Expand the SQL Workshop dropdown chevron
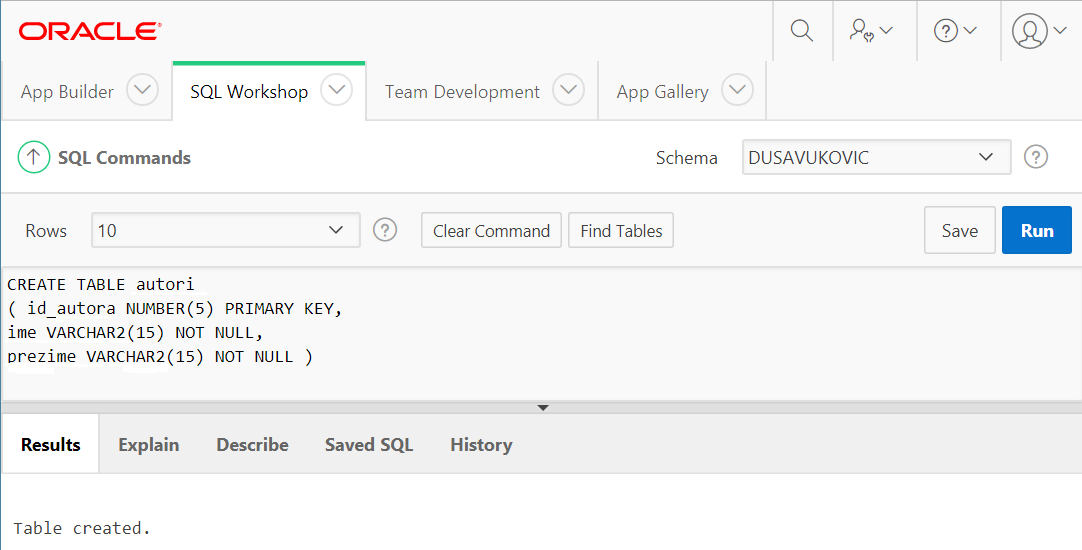Image resolution: width=1082 pixels, height=550 pixels. [x=337, y=90]
